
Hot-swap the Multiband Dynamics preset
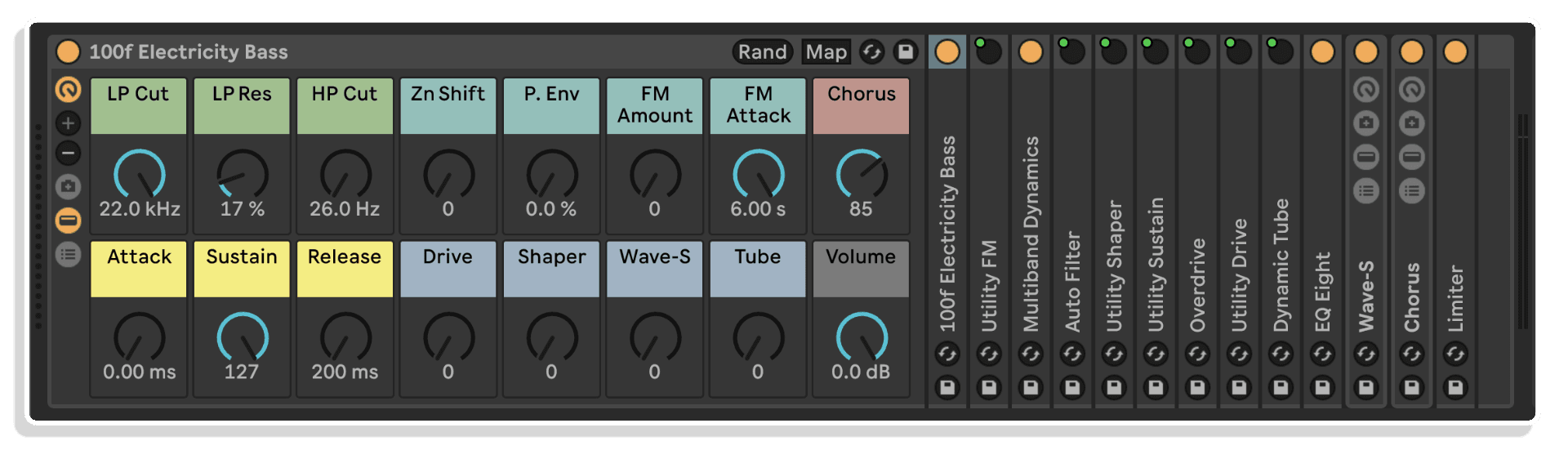pyautogui.click(x=1031, y=354)
